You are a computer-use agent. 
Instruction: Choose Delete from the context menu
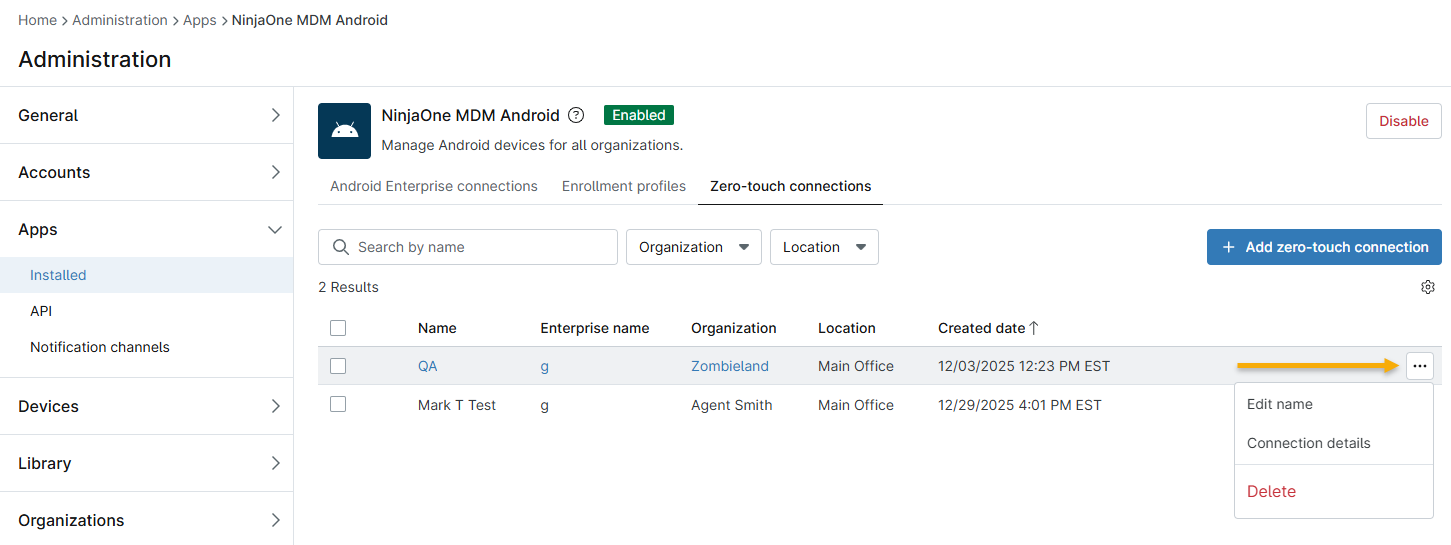click(1271, 491)
